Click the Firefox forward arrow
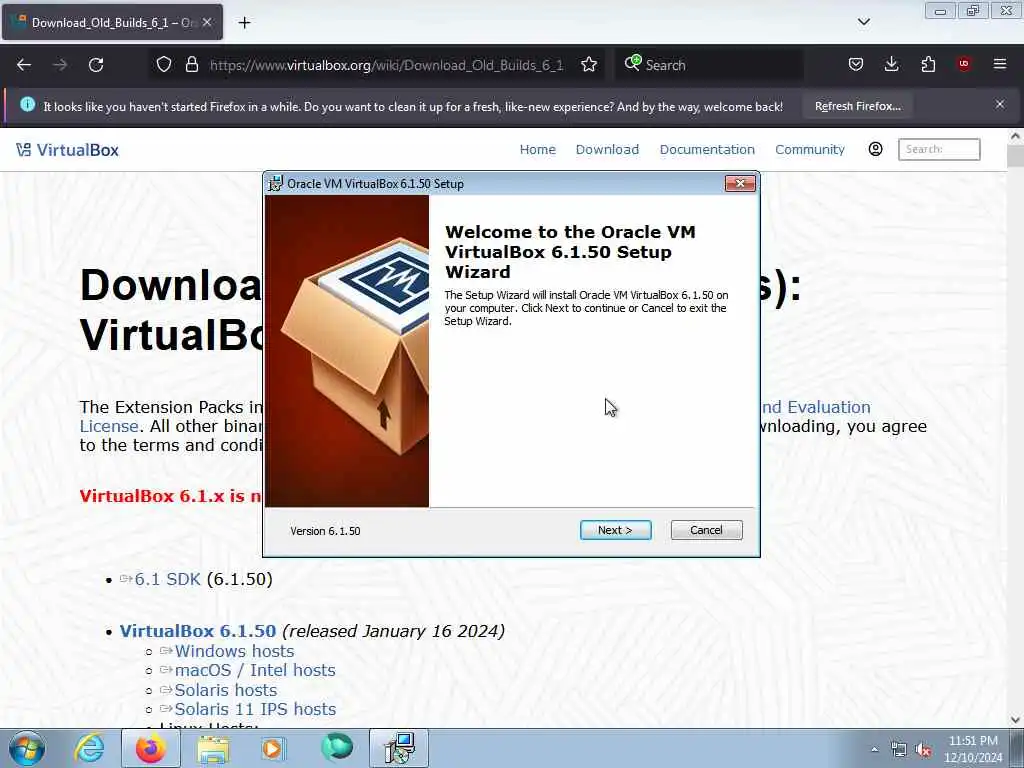1024x768 pixels. [60, 65]
